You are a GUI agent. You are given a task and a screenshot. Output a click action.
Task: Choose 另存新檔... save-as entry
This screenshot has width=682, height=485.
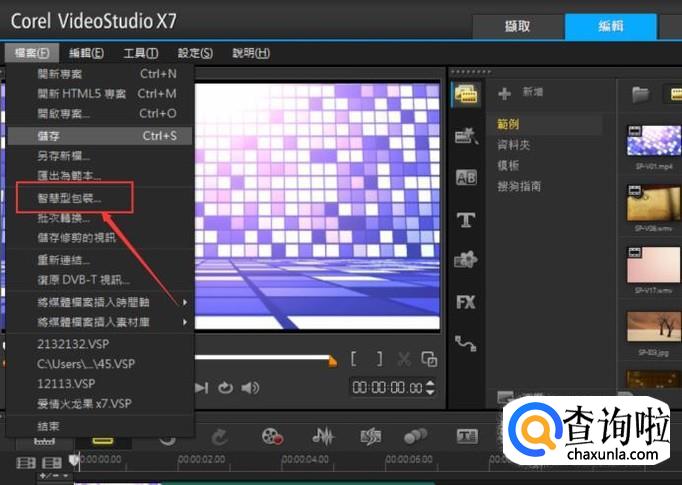(100, 155)
